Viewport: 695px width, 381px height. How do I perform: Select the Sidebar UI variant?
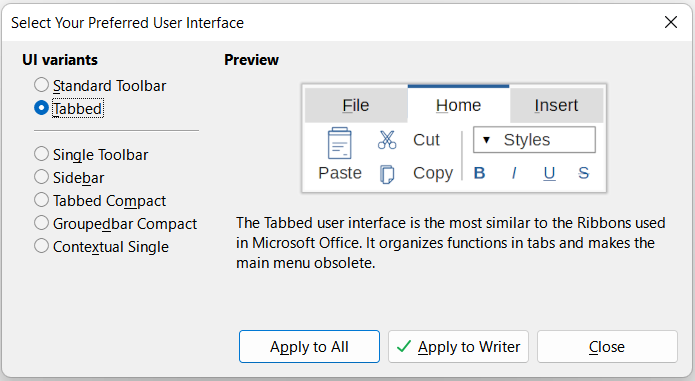point(69,178)
